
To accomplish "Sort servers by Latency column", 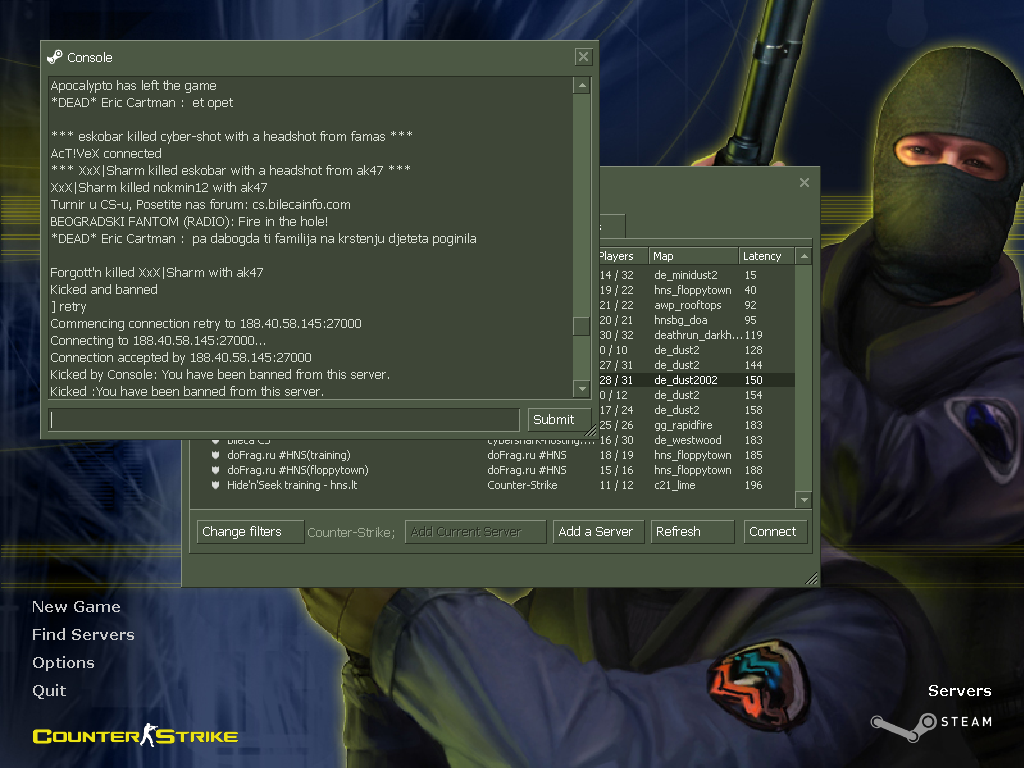I will click(767, 256).
